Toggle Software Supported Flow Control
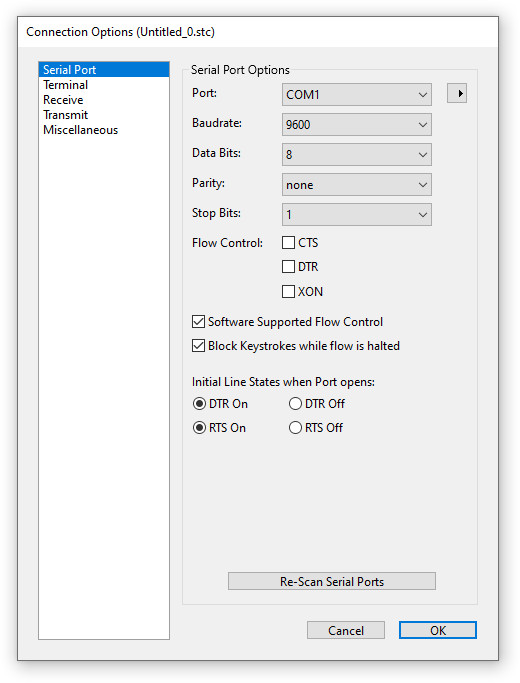The width and height of the screenshot is (520, 683). tap(198, 322)
